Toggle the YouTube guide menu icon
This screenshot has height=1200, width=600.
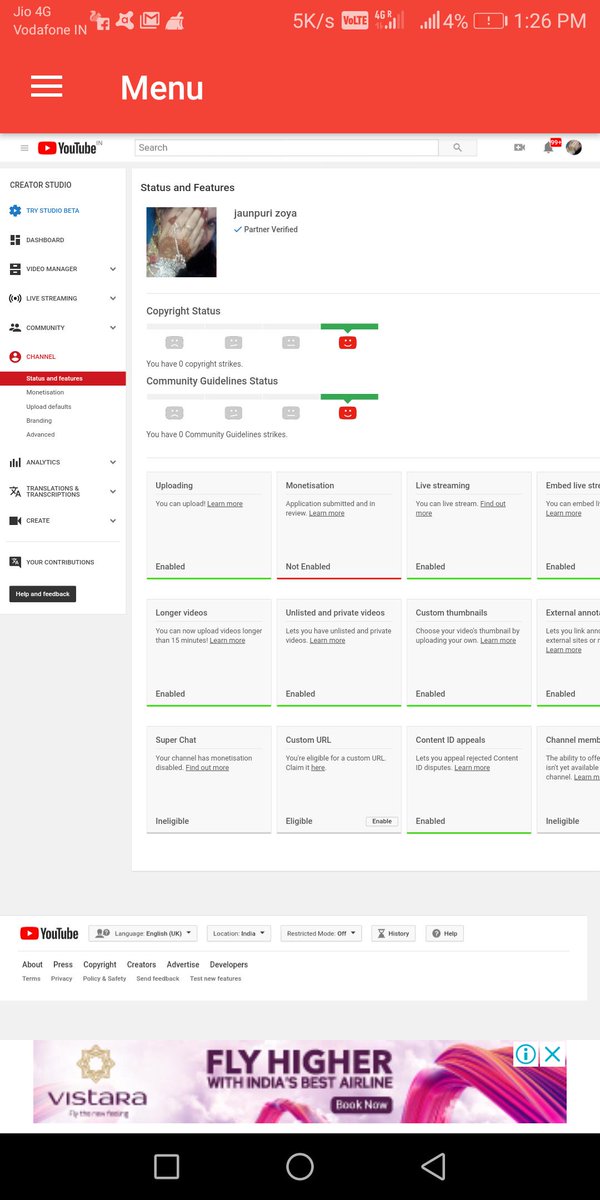coord(25,148)
